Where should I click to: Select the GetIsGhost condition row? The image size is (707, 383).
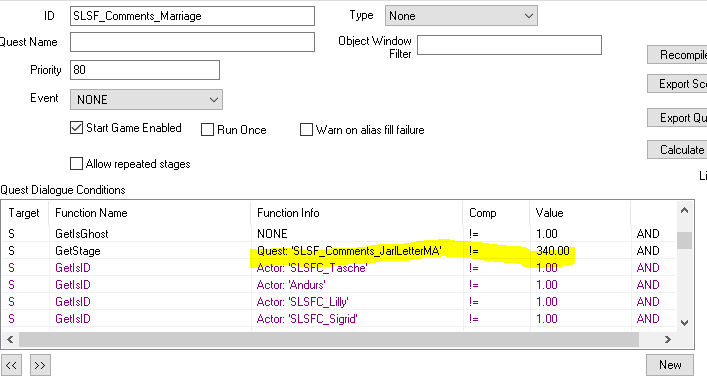pos(338,234)
